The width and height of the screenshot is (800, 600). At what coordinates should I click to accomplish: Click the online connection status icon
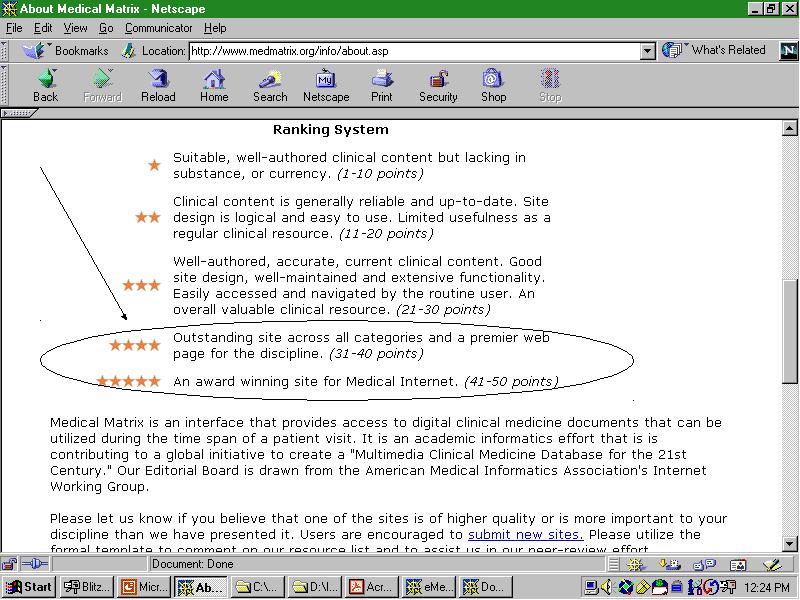(35, 564)
